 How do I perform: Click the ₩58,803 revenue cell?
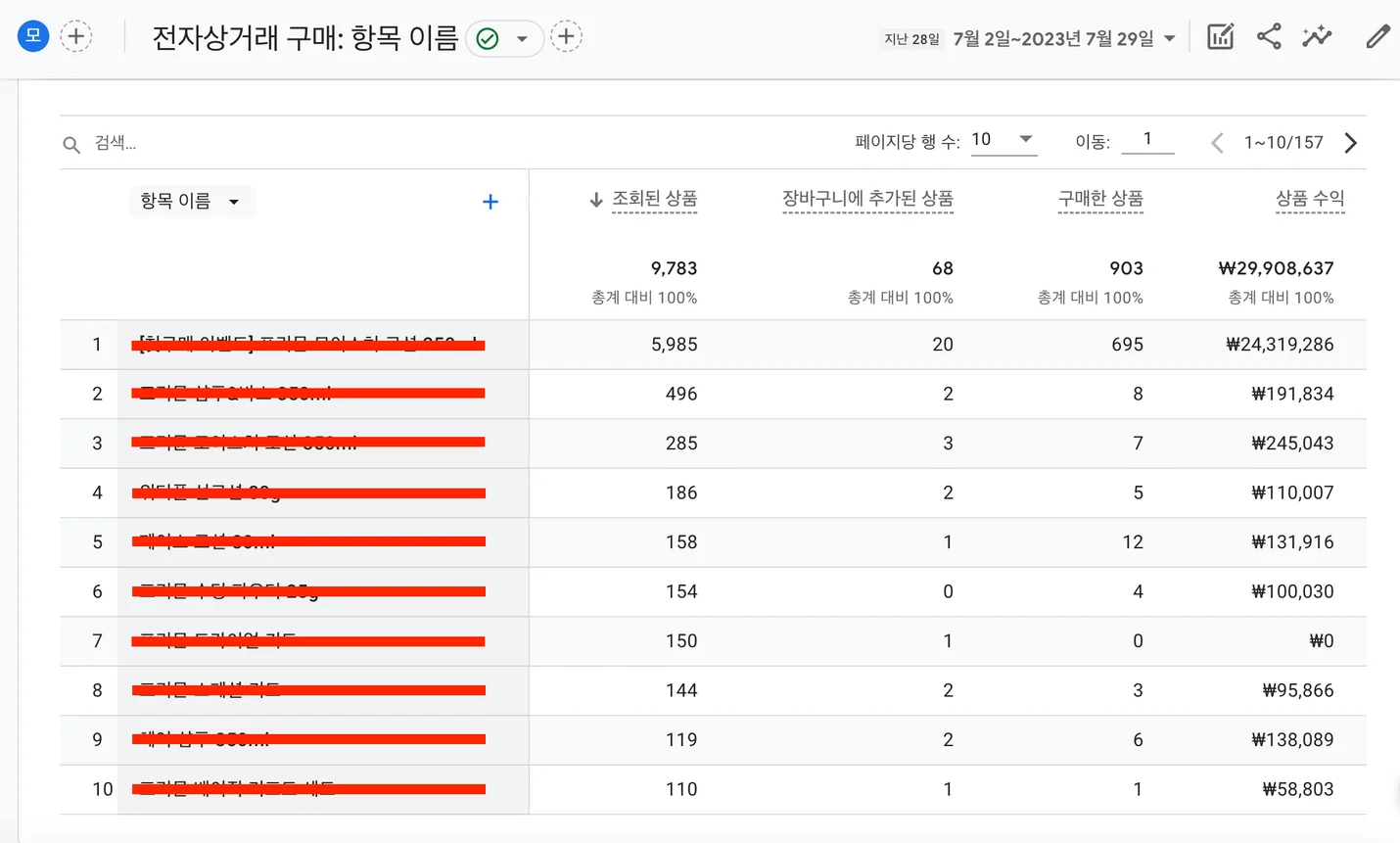click(1298, 789)
